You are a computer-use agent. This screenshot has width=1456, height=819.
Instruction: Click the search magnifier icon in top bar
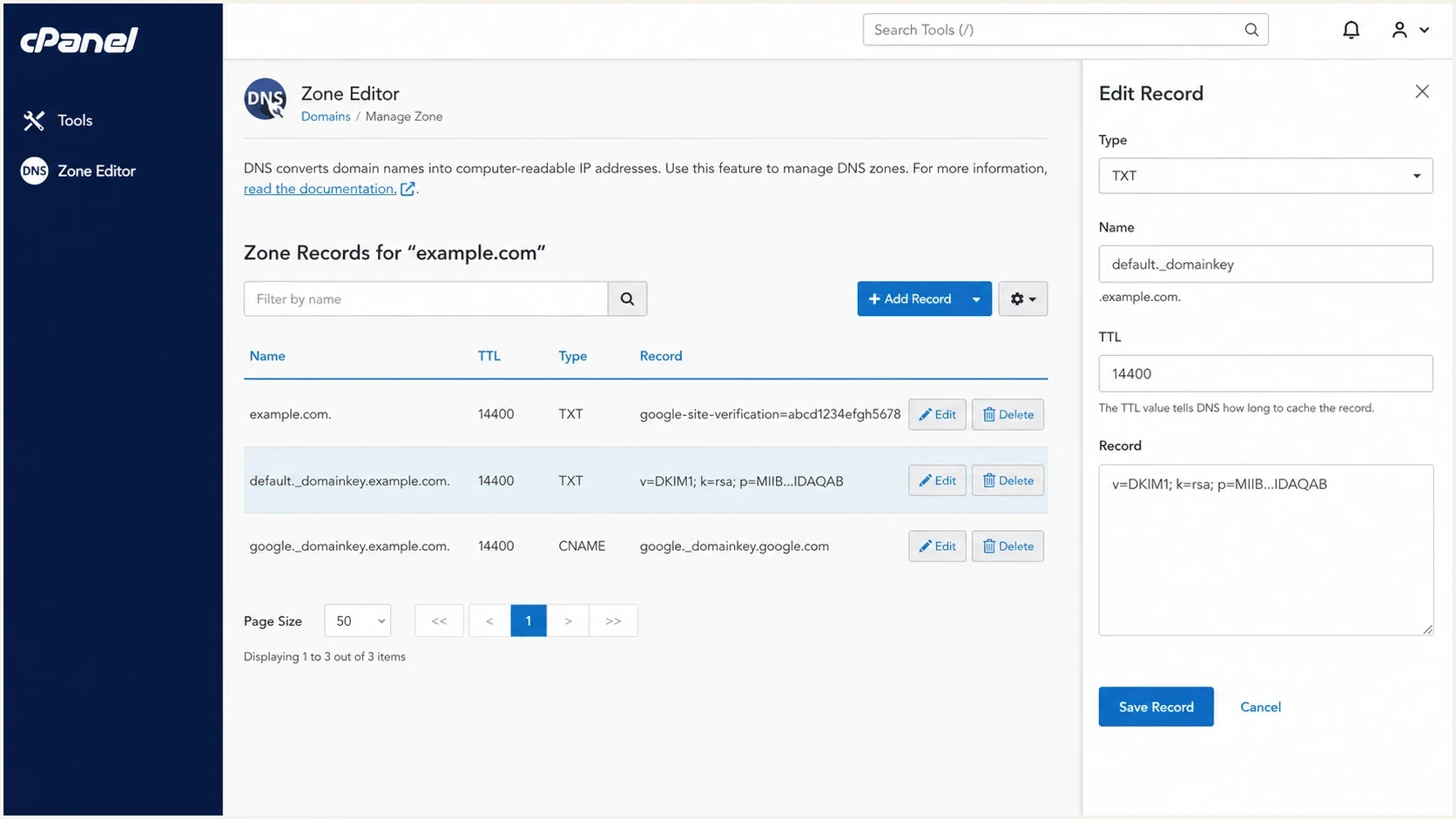(1251, 30)
